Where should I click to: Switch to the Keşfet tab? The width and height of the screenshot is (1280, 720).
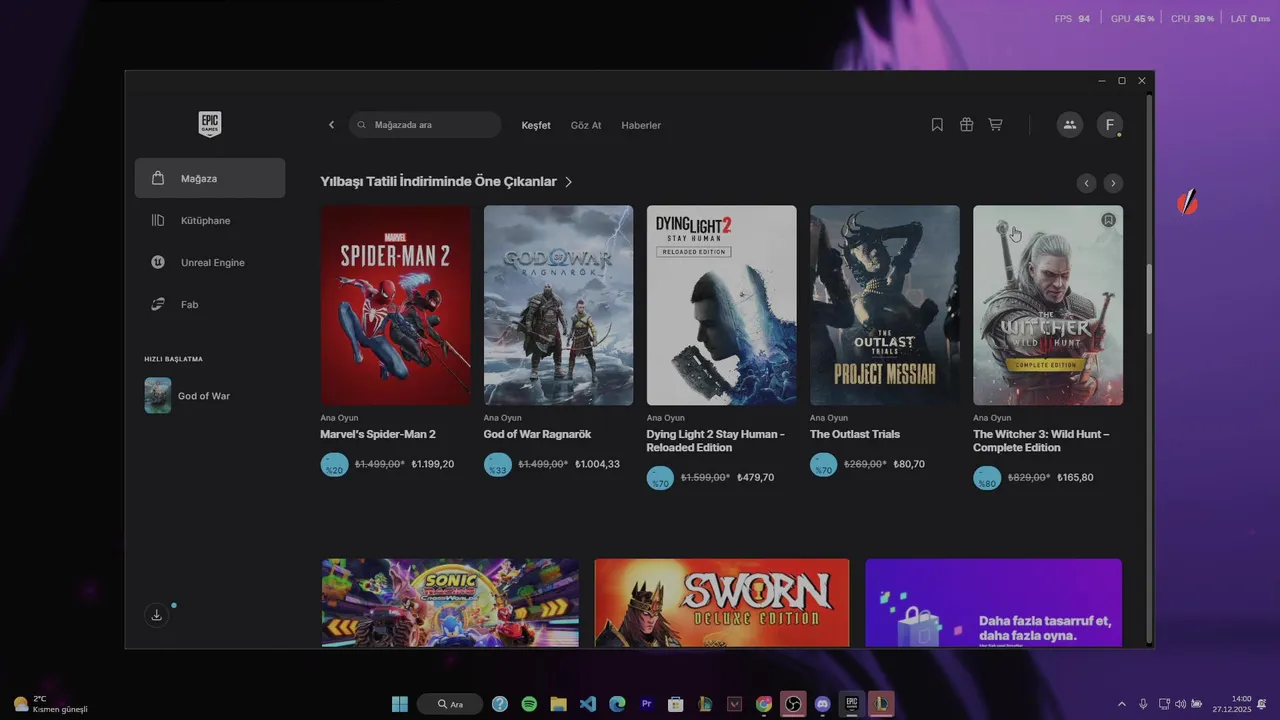536,125
